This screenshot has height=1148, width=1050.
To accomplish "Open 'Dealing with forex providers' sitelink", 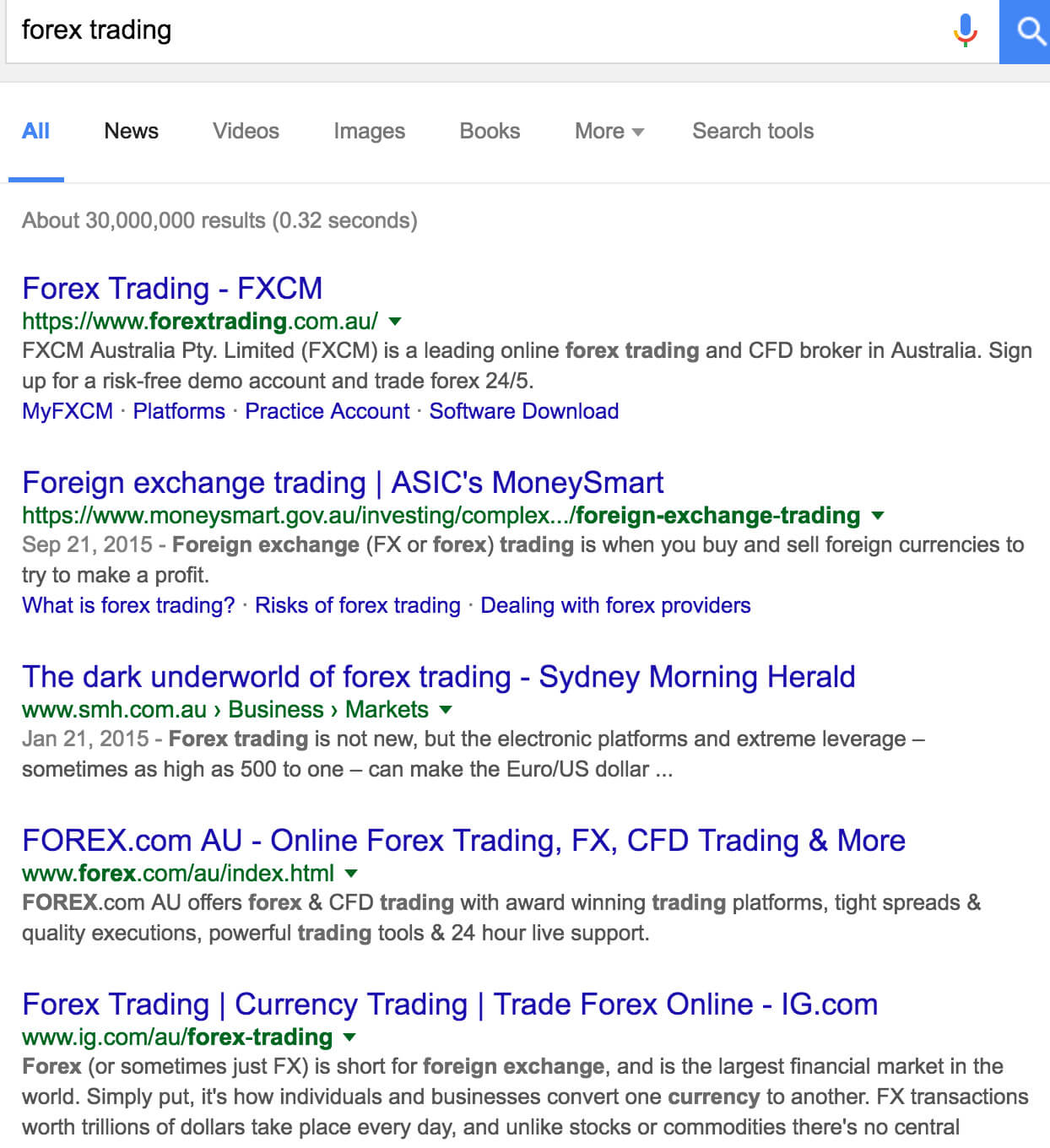I will pos(615,605).
